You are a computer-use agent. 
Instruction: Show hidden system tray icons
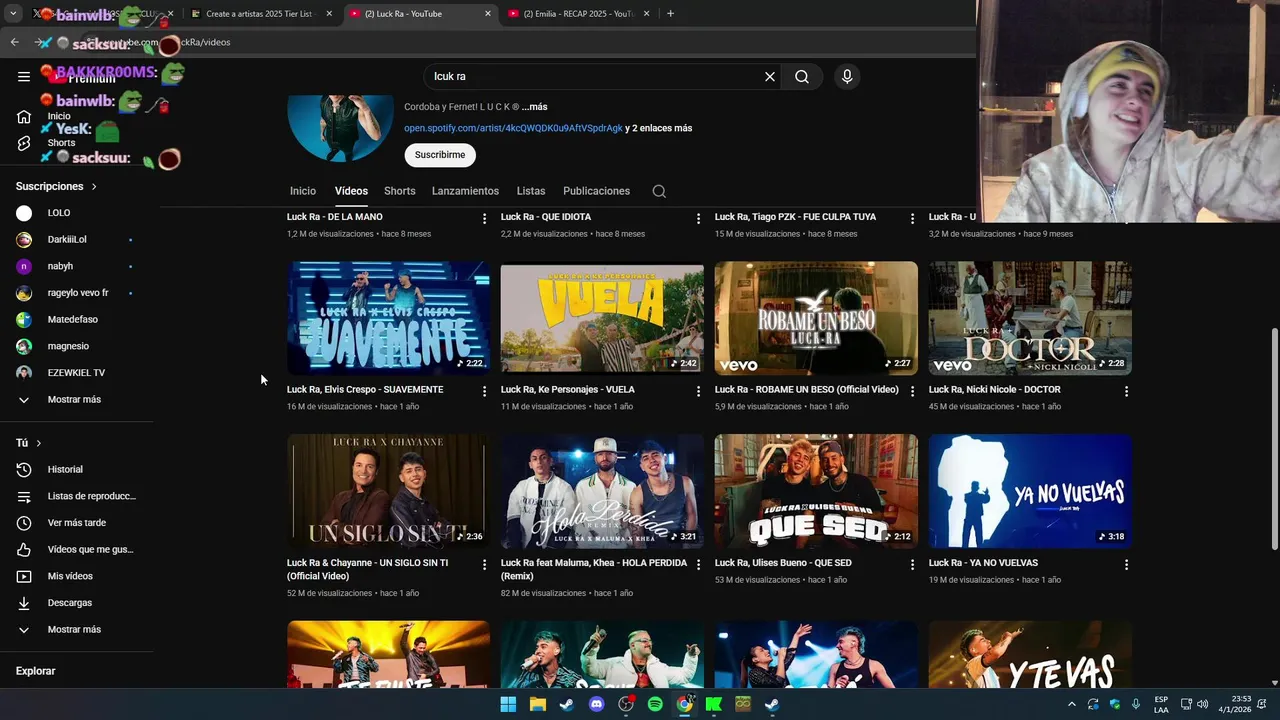coord(1072,704)
